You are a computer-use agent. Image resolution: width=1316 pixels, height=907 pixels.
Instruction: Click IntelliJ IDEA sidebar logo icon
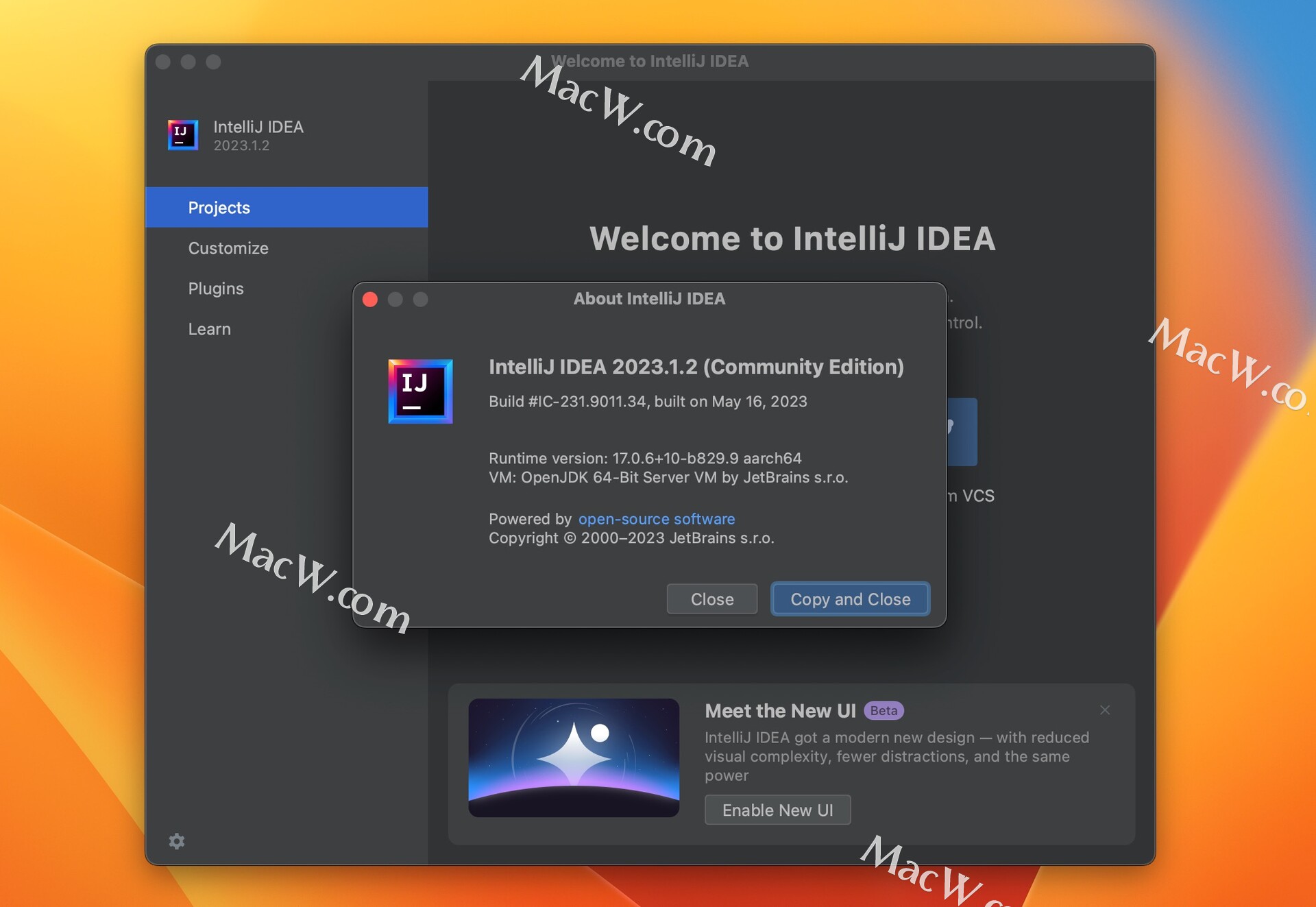tap(183, 134)
